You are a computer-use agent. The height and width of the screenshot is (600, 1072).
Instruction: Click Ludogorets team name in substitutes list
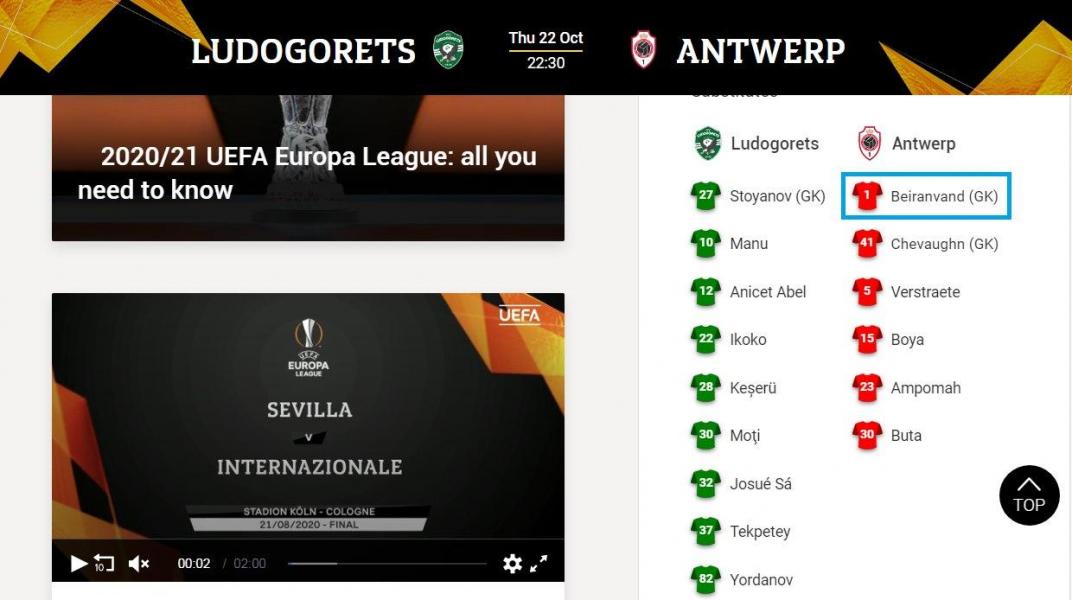coord(775,144)
